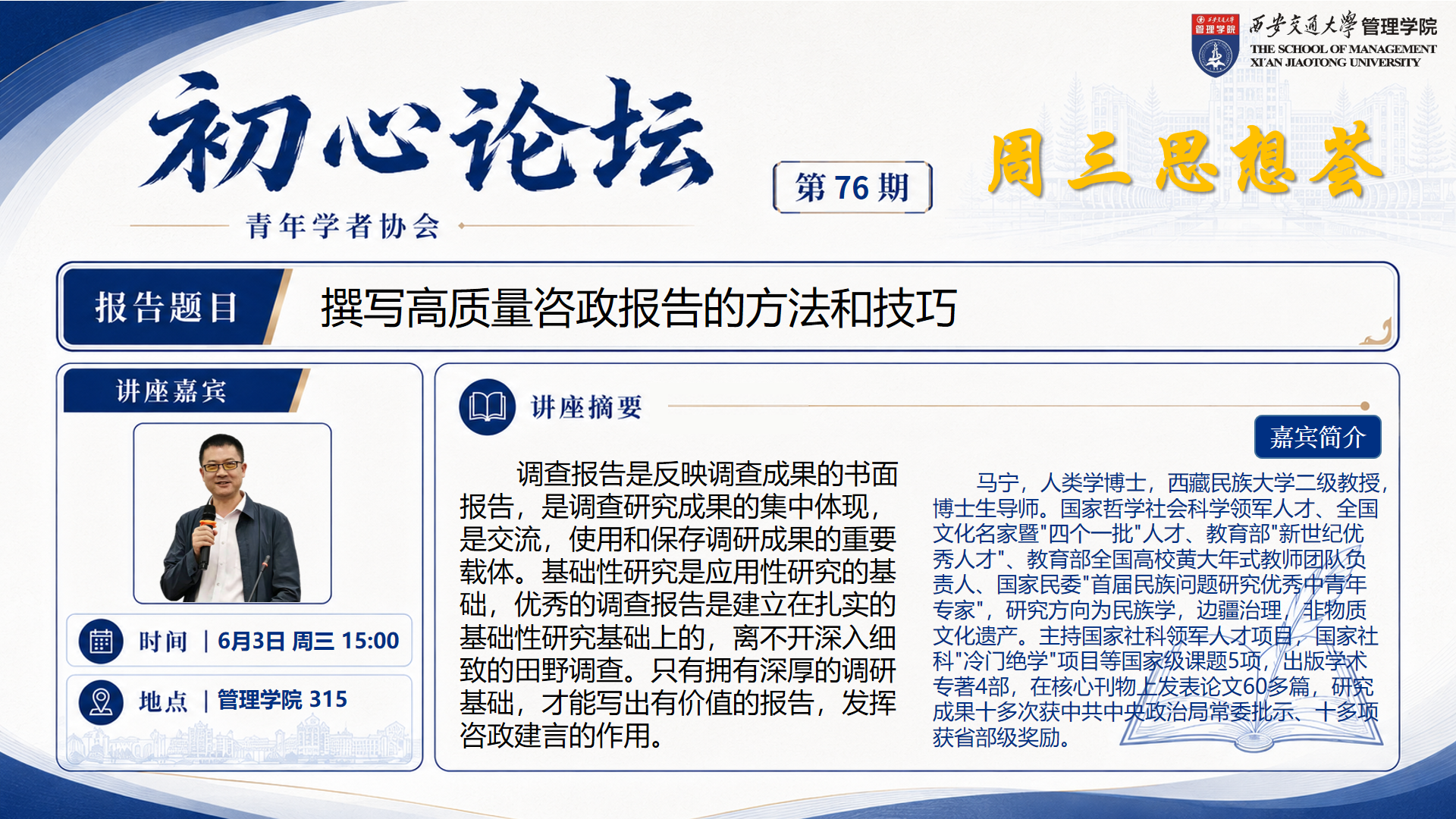Viewport: 1456px width, 819px height.
Task: Click the 报告题目 label
Action: point(166,307)
